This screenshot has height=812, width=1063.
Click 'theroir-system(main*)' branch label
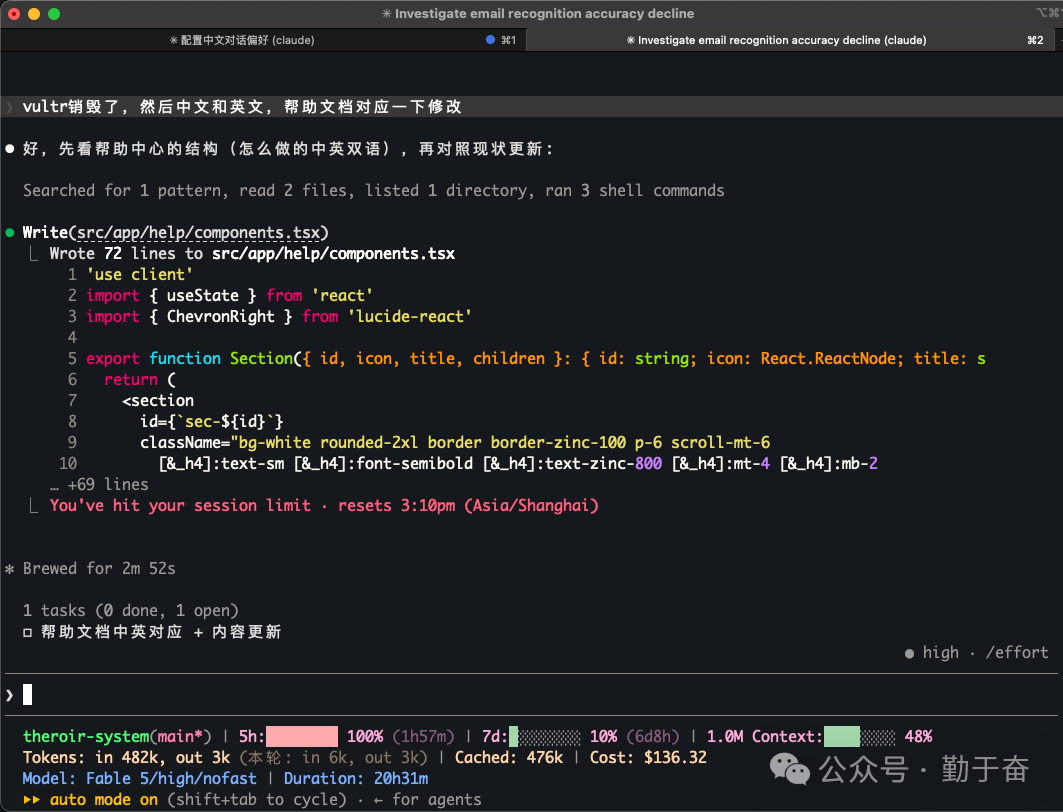point(117,737)
